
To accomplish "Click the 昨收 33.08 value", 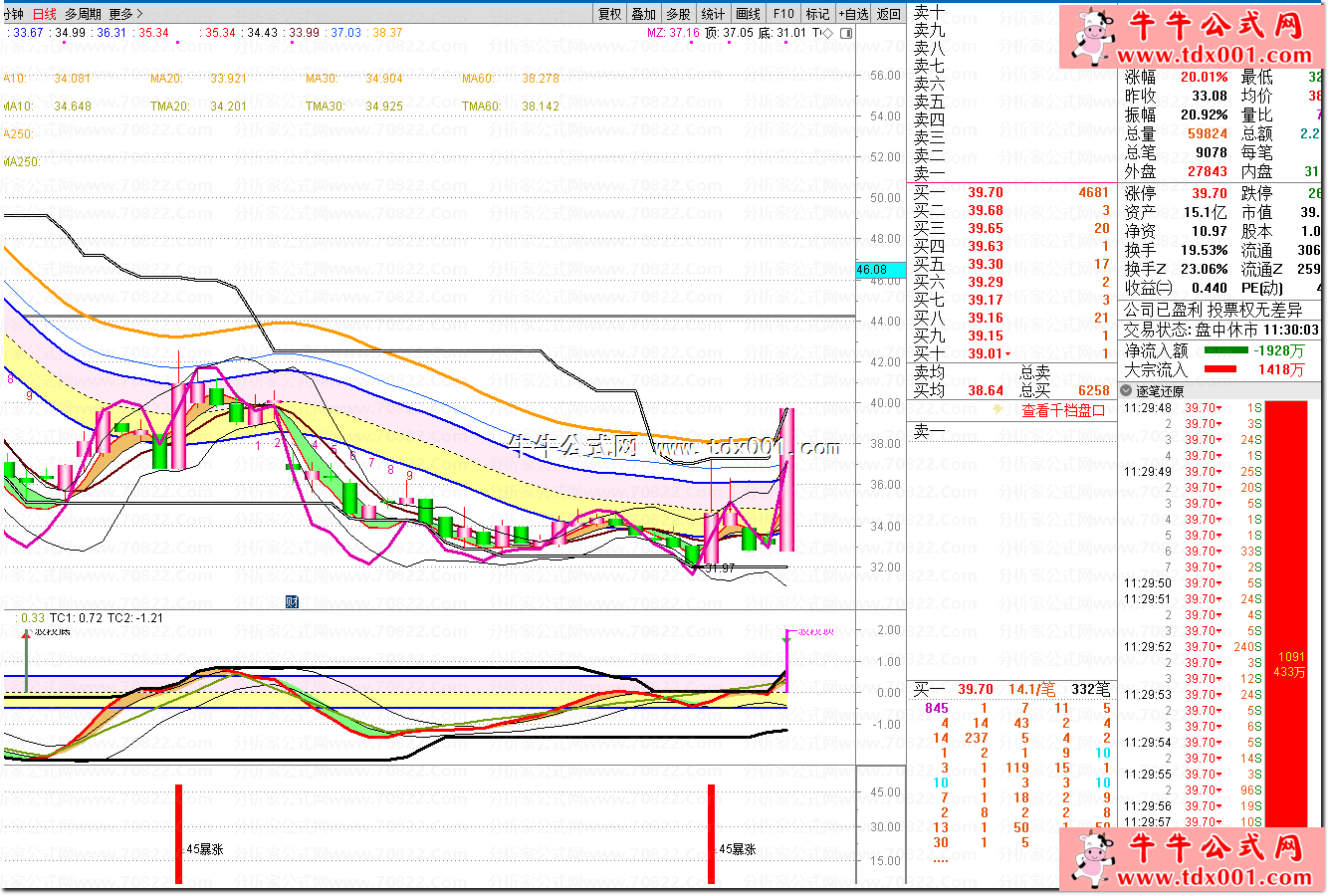I will pos(1210,97).
